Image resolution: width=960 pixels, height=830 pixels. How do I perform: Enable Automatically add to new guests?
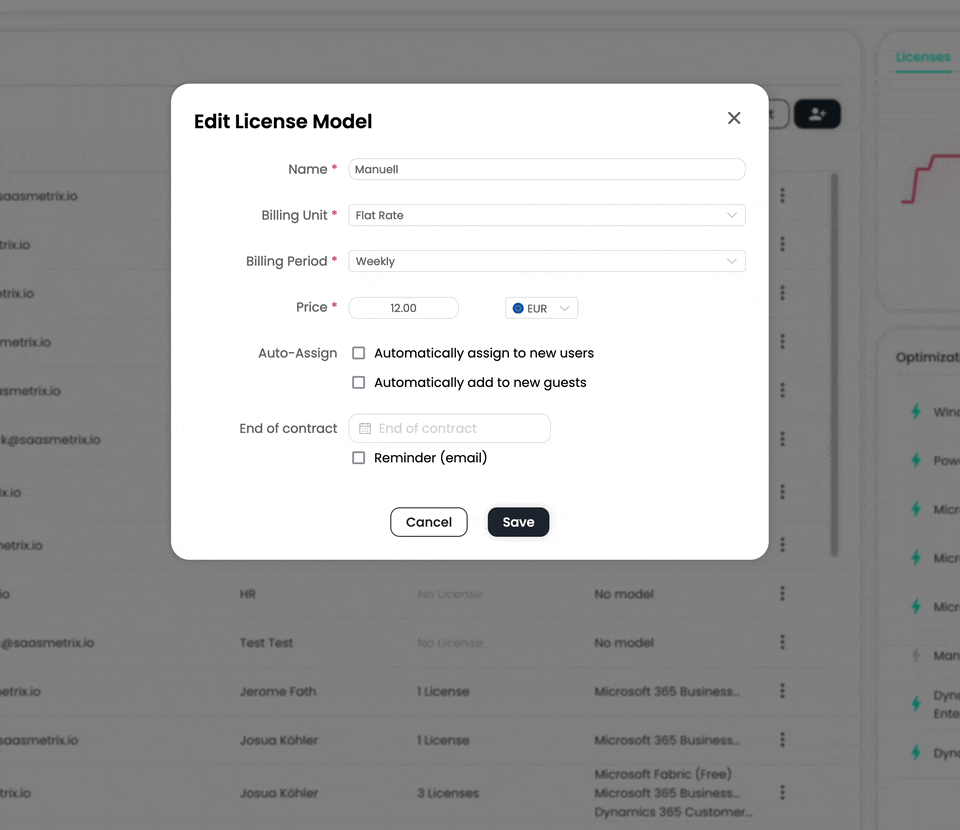(x=359, y=382)
